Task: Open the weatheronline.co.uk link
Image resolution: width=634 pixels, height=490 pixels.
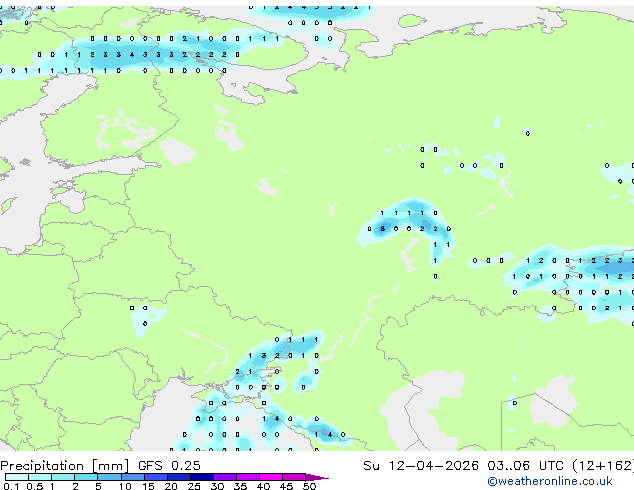Action: click(550, 481)
